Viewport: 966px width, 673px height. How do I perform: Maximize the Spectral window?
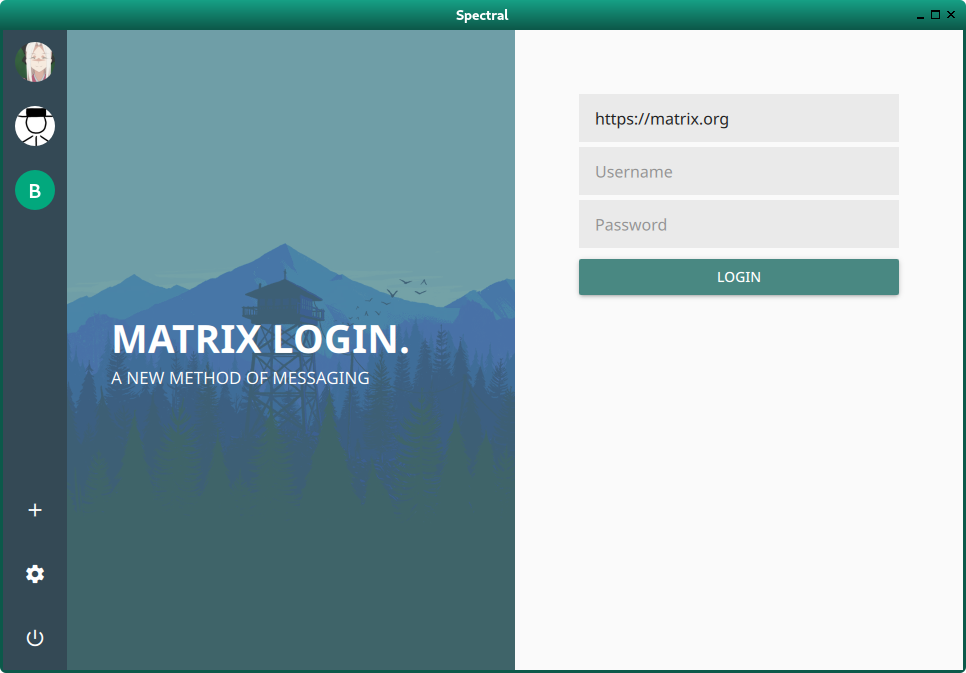[x=936, y=15]
